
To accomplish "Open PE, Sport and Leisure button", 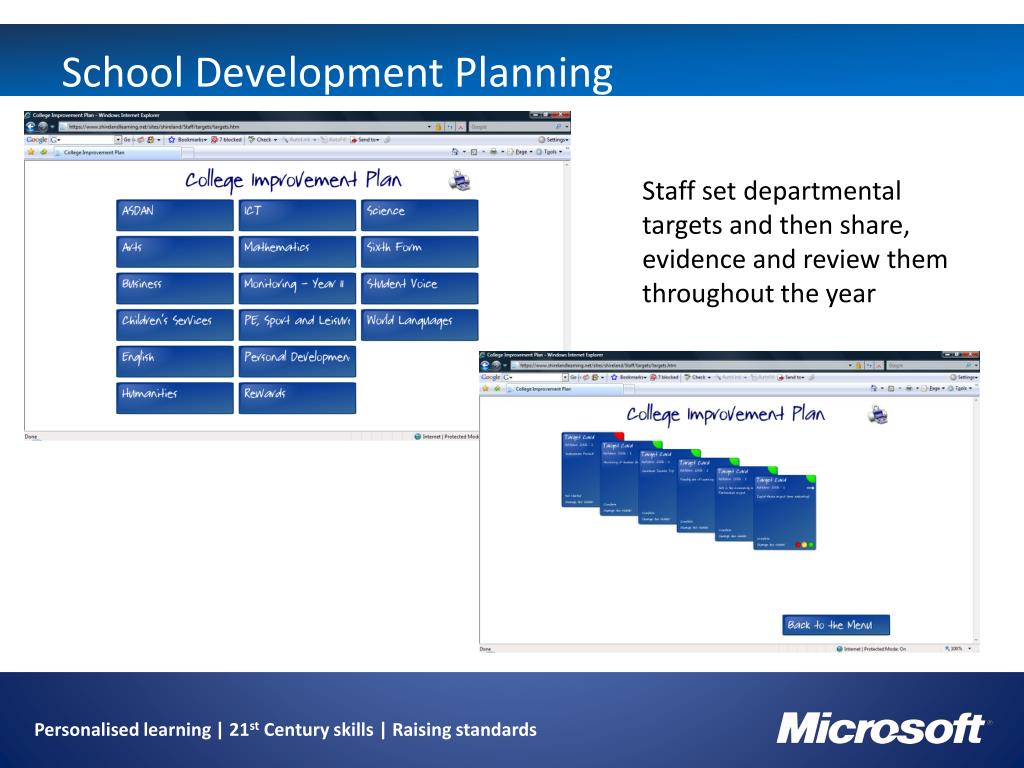I will click(297, 325).
